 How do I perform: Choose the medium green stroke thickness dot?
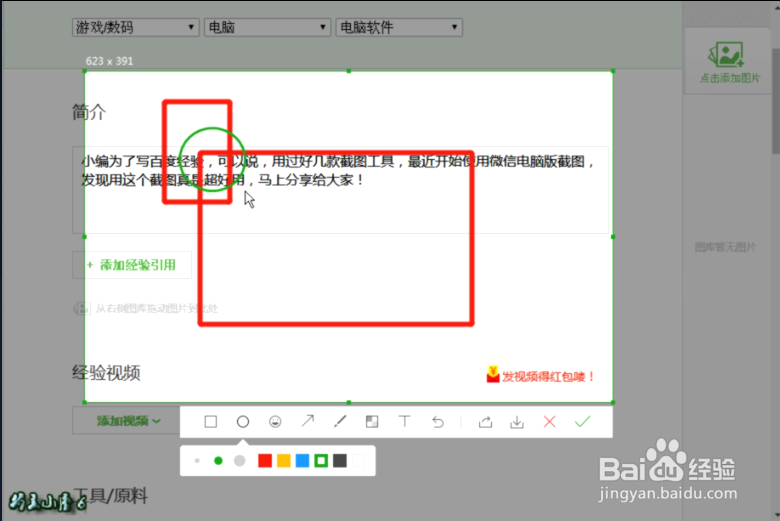point(218,461)
